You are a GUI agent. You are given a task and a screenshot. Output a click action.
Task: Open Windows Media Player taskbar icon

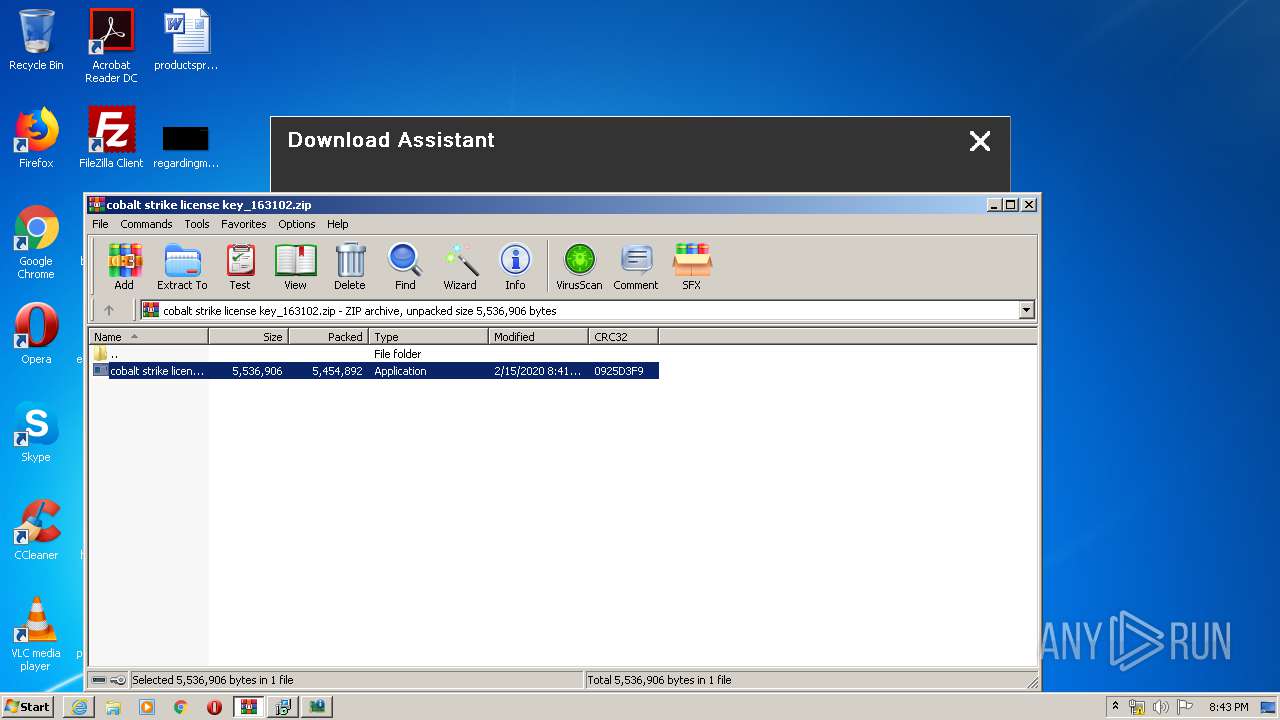click(x=147, y=707)
